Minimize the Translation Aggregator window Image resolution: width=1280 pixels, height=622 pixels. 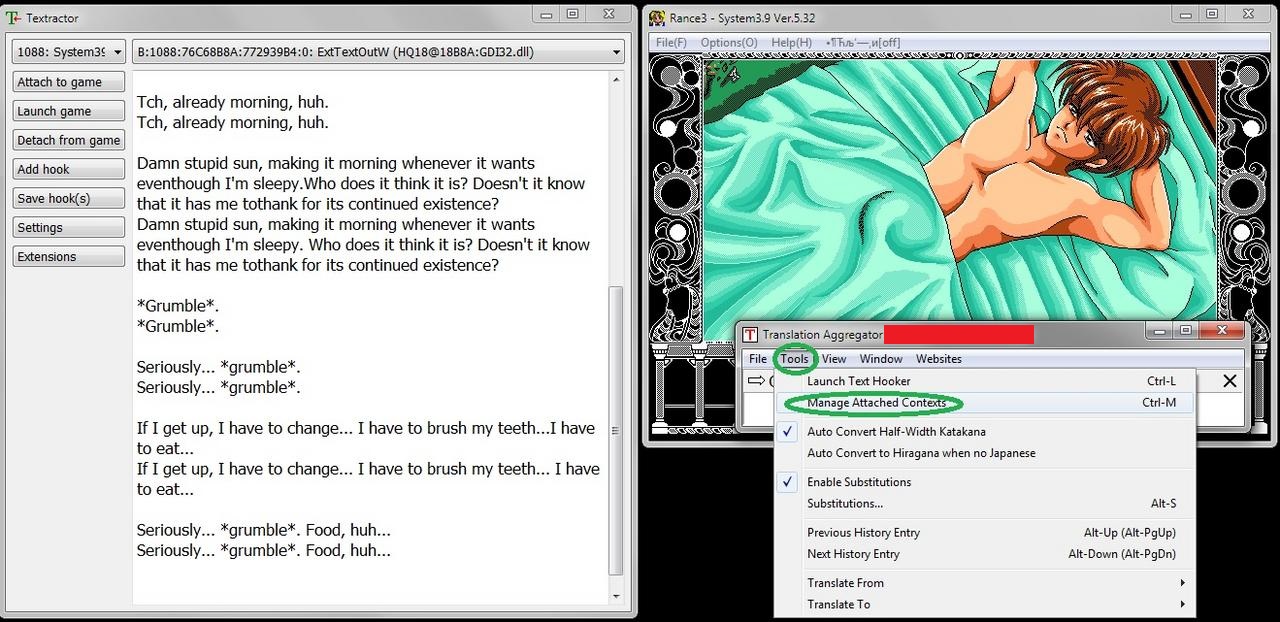point(1158,330)
